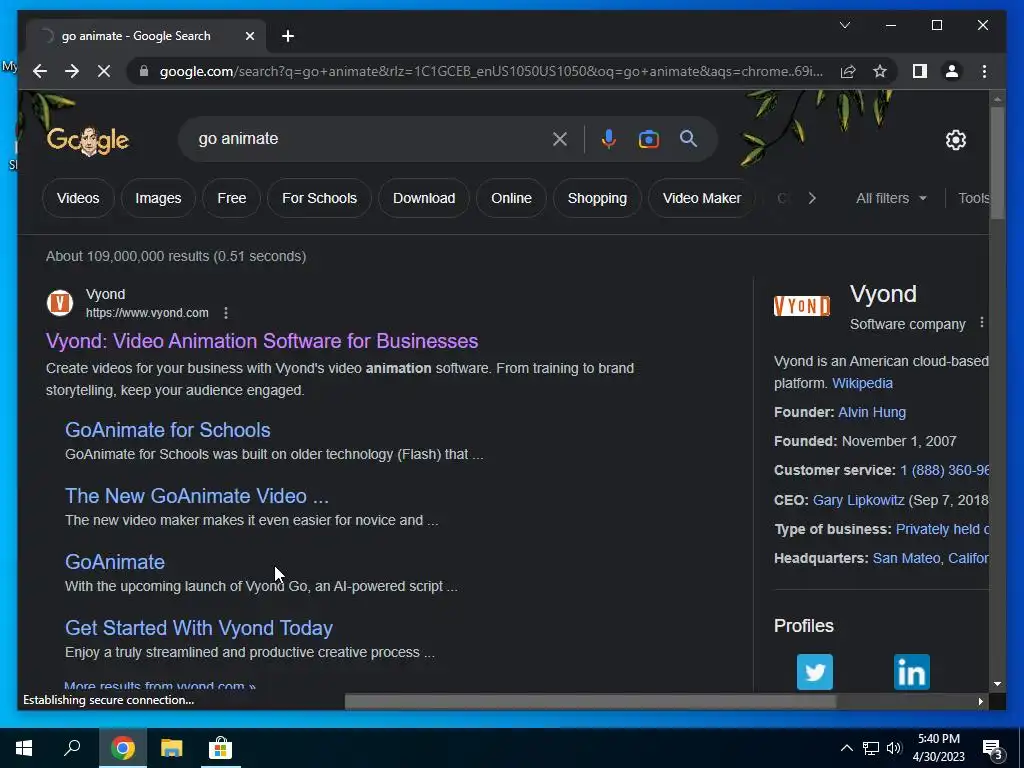Filter results by Videos
This screenshot has width=1024, height=768.
78,198
